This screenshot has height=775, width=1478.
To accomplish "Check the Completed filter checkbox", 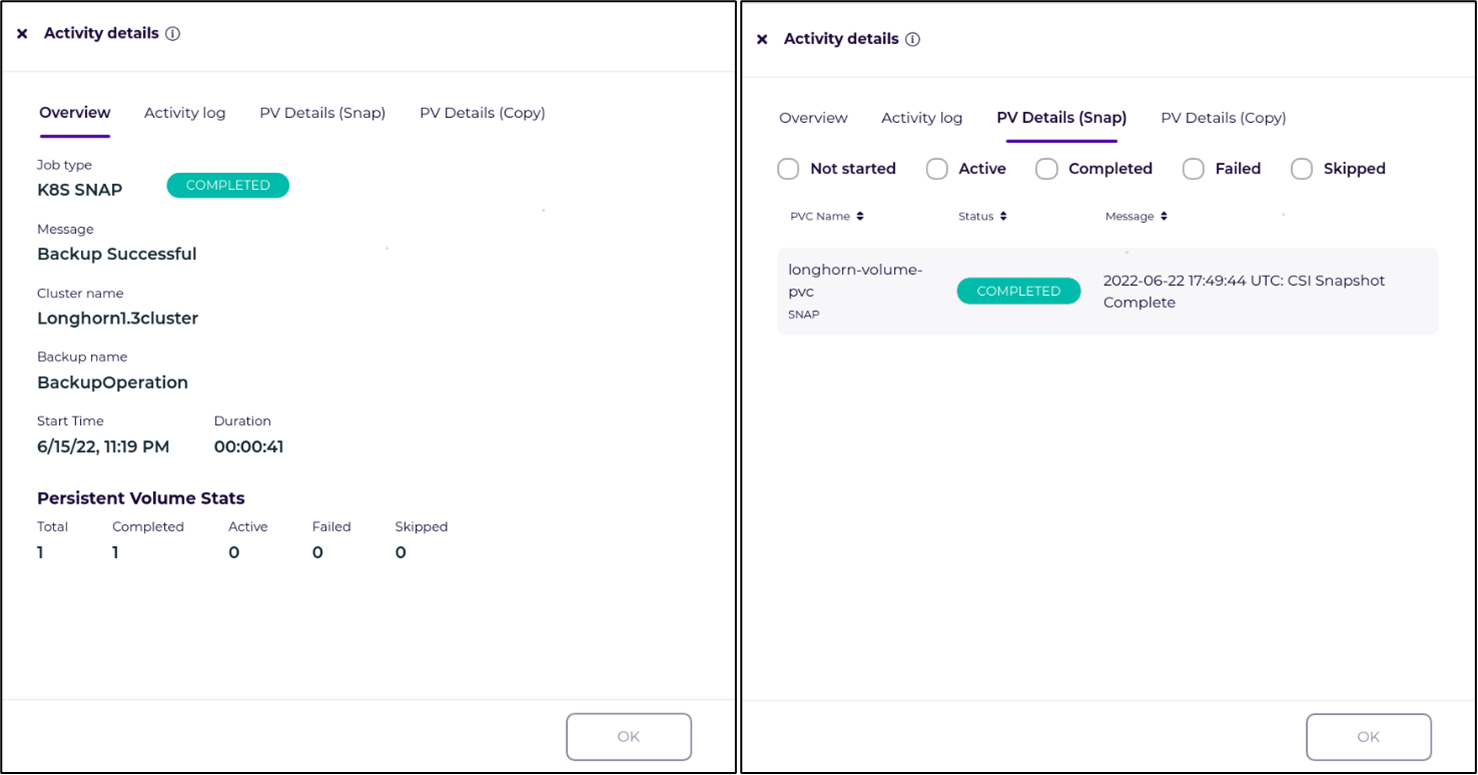I will 1047,169.
